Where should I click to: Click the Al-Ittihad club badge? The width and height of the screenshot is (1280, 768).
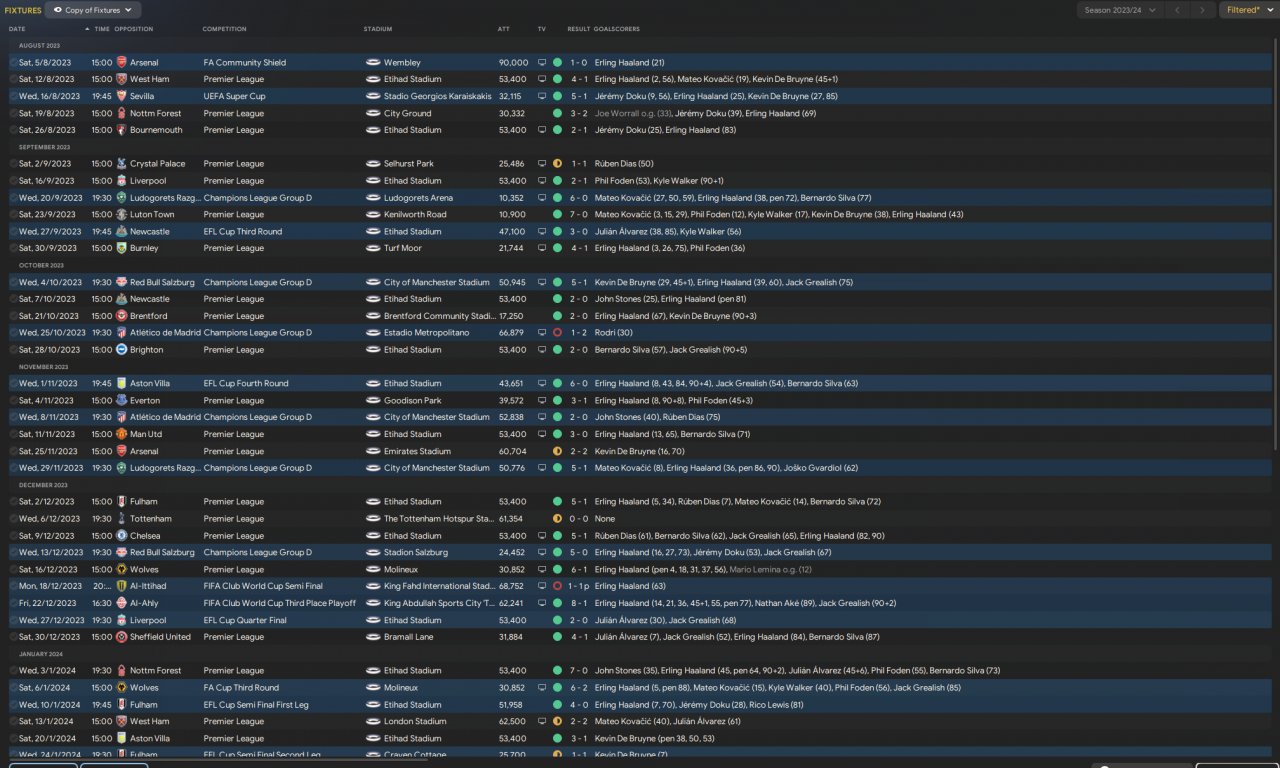tap(121, 586)
